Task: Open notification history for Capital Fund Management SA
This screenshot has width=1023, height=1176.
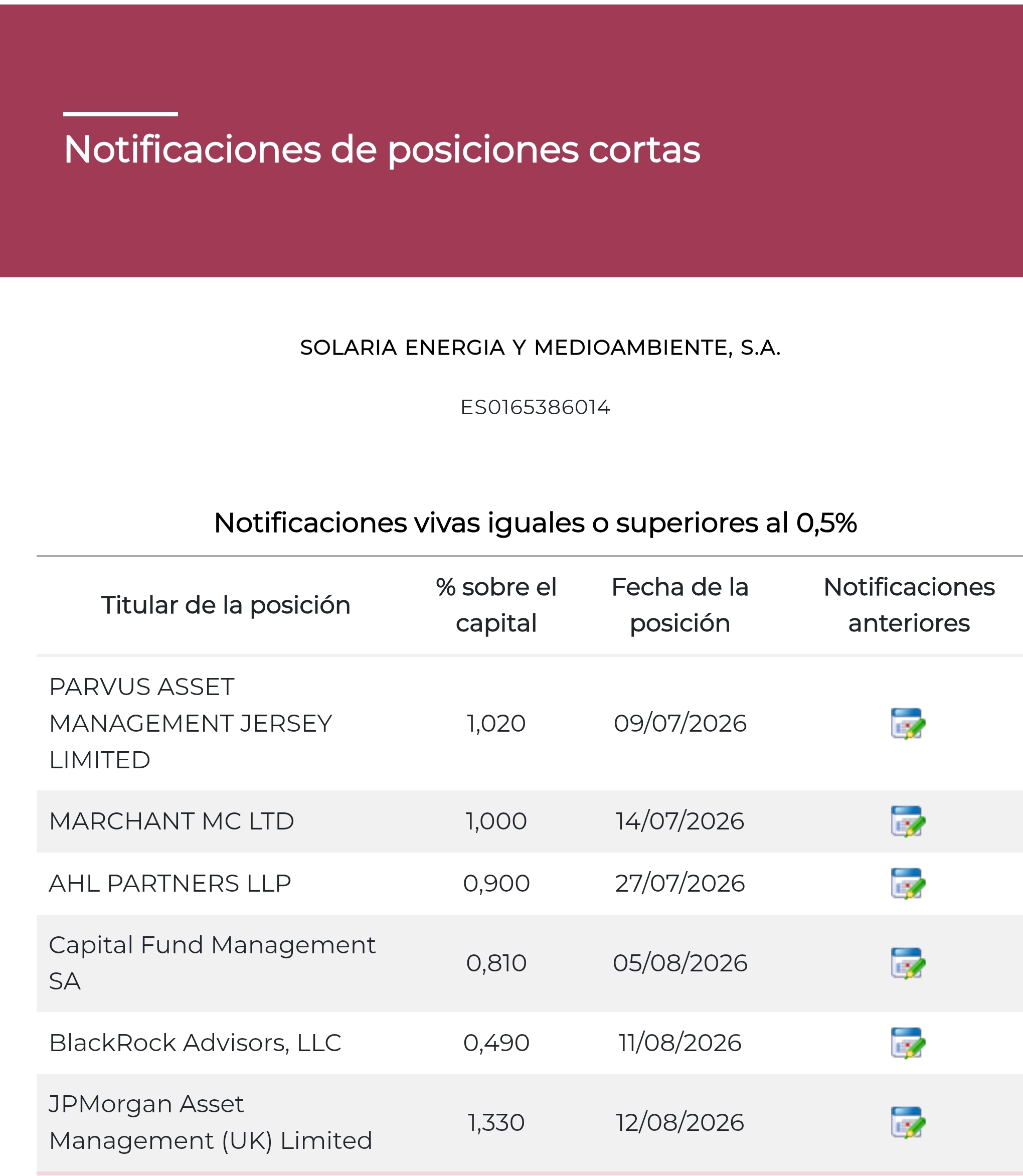Action: (x=908, y=963)
